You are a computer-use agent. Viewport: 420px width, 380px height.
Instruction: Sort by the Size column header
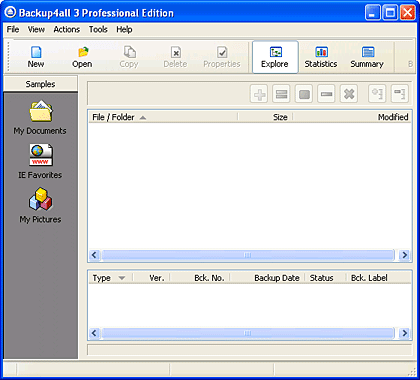click(x=265, y=117)
